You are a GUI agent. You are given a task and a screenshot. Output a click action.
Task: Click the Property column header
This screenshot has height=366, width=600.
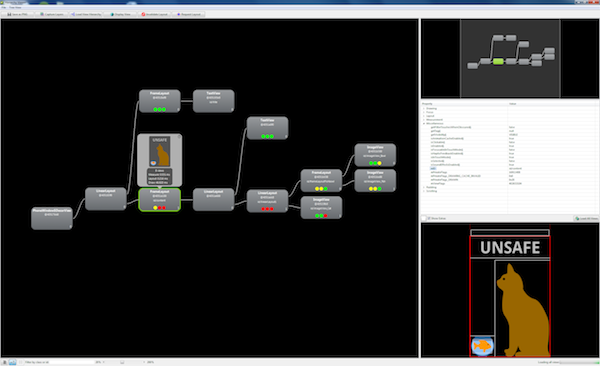click(x=465, y=104)
